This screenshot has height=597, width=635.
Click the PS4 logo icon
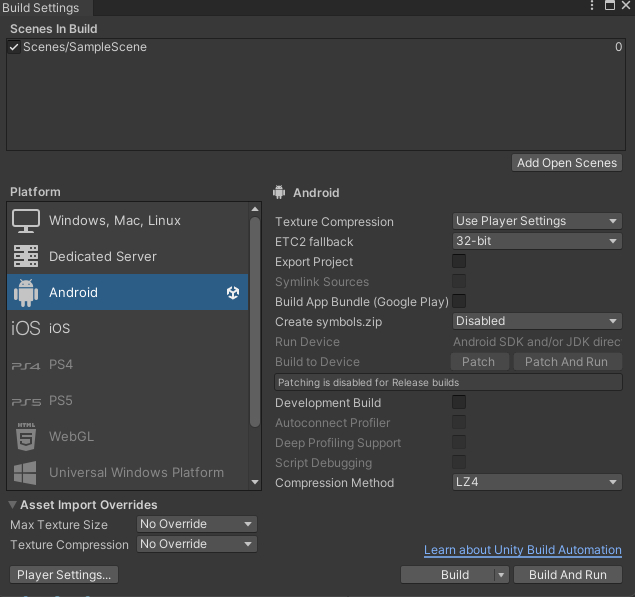26,366
